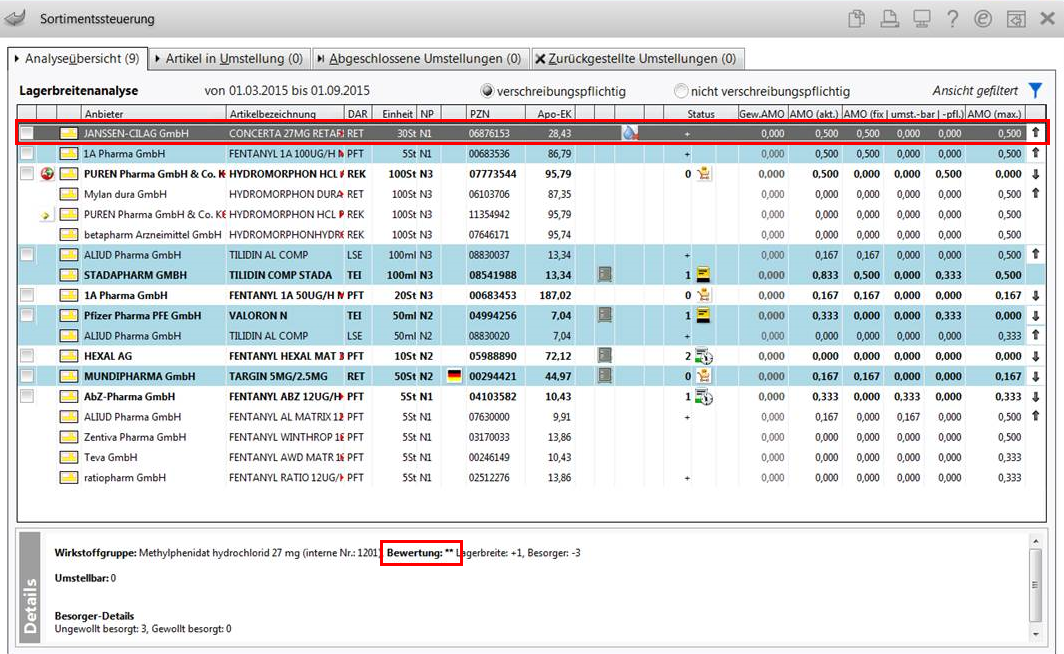Screen dimensions: 1064x654
Task: Click the Ansicht gefiltert label
Action: (x=974, y=90)
